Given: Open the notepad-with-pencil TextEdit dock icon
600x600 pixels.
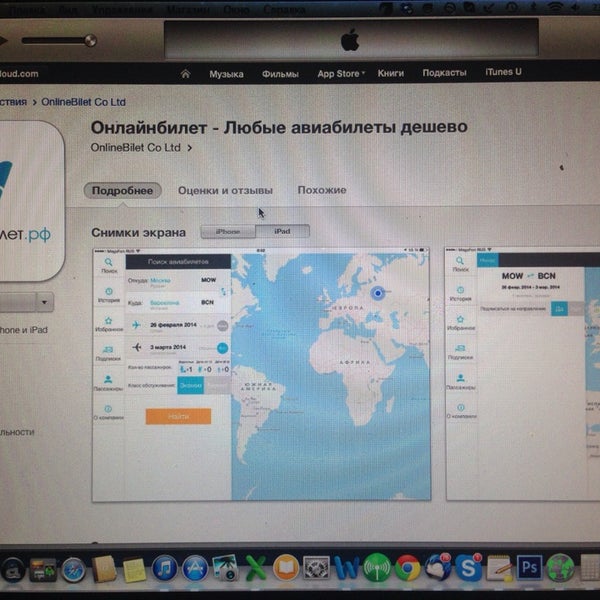Looking at the screenshot, I should coord(499,568).
